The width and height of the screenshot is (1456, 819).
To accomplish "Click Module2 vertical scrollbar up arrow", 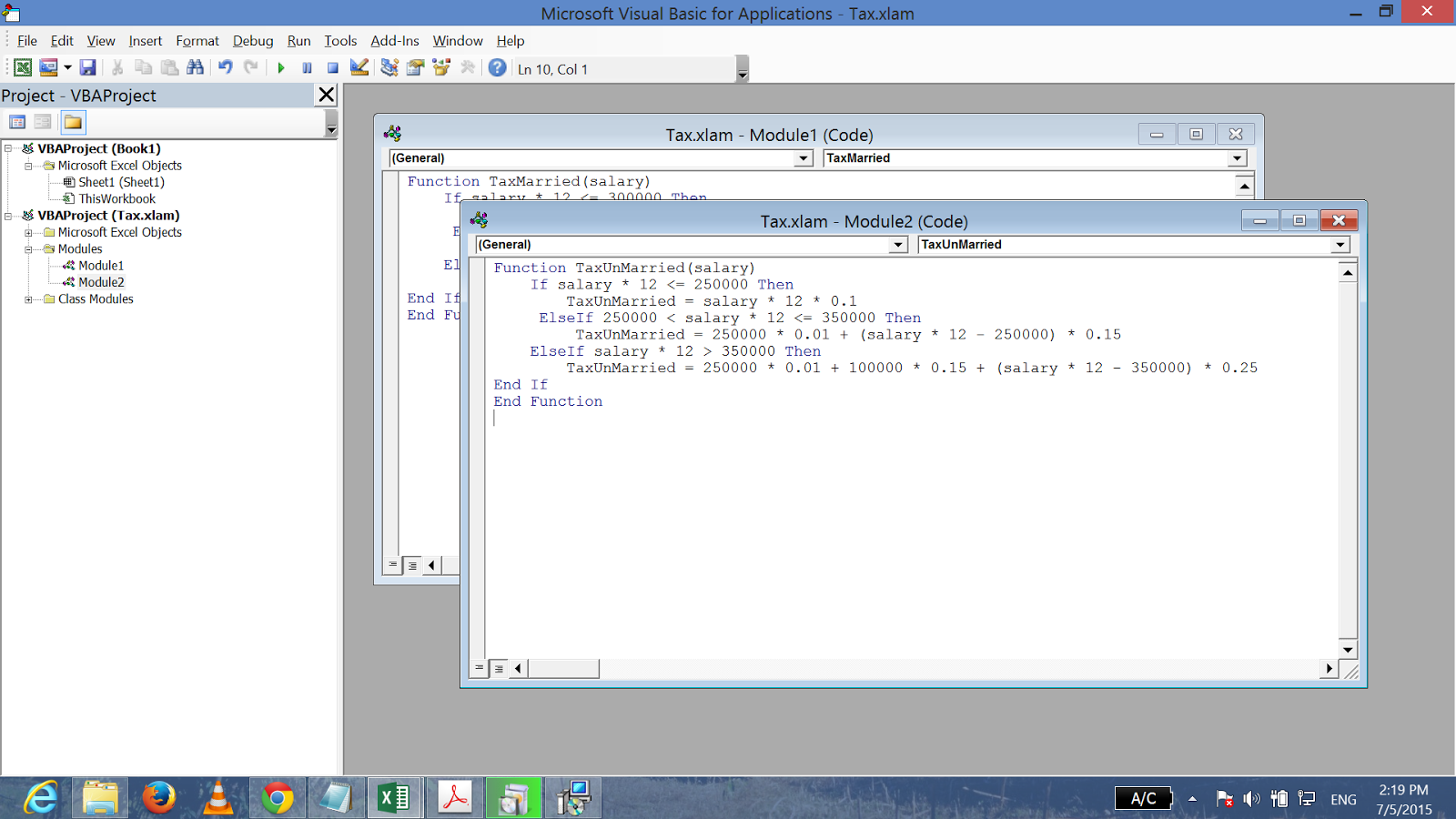I will point(1348,272).
